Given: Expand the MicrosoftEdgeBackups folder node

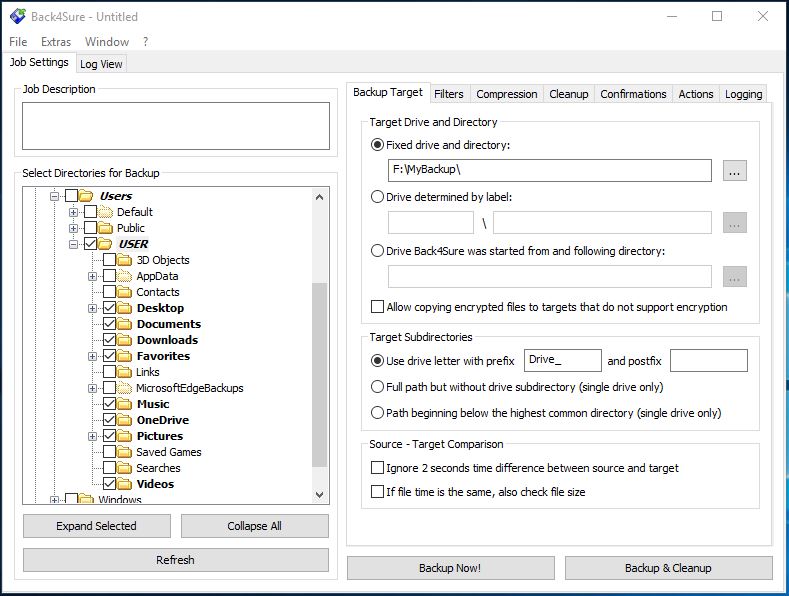Looking at the screenshot, I should (93, 388).
